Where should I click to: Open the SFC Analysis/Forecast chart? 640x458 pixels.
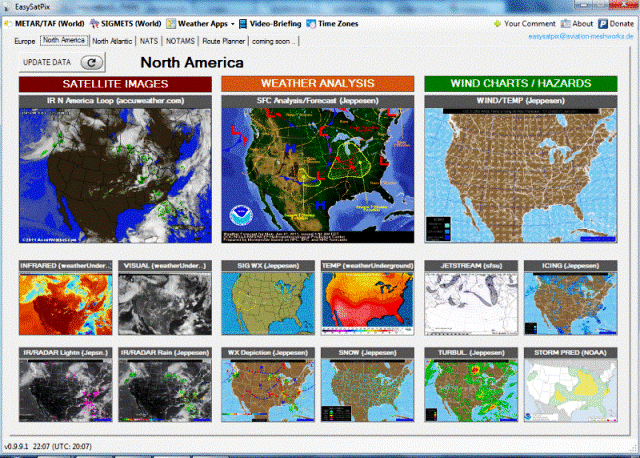pyautogui.click(x=318, y=175)
